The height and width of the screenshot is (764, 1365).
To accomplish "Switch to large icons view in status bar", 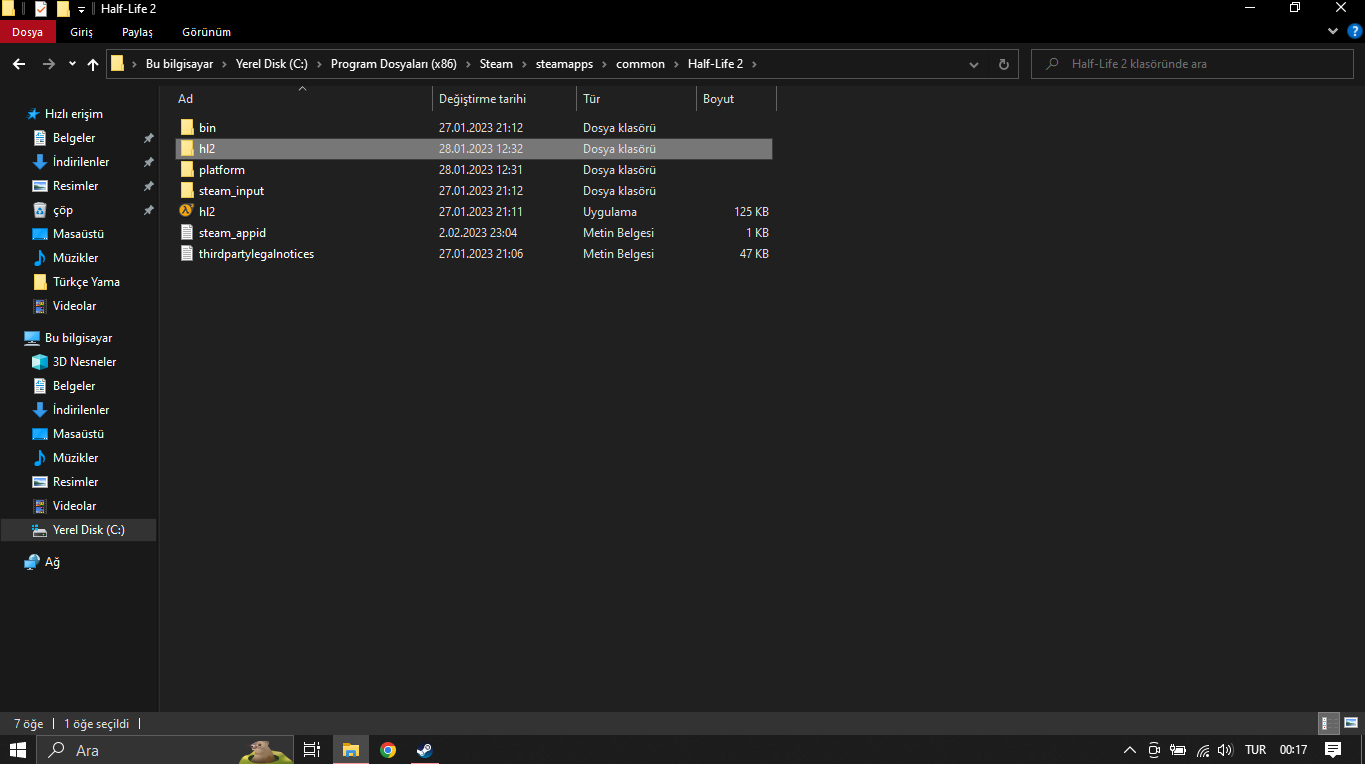I will [1350, 723].
